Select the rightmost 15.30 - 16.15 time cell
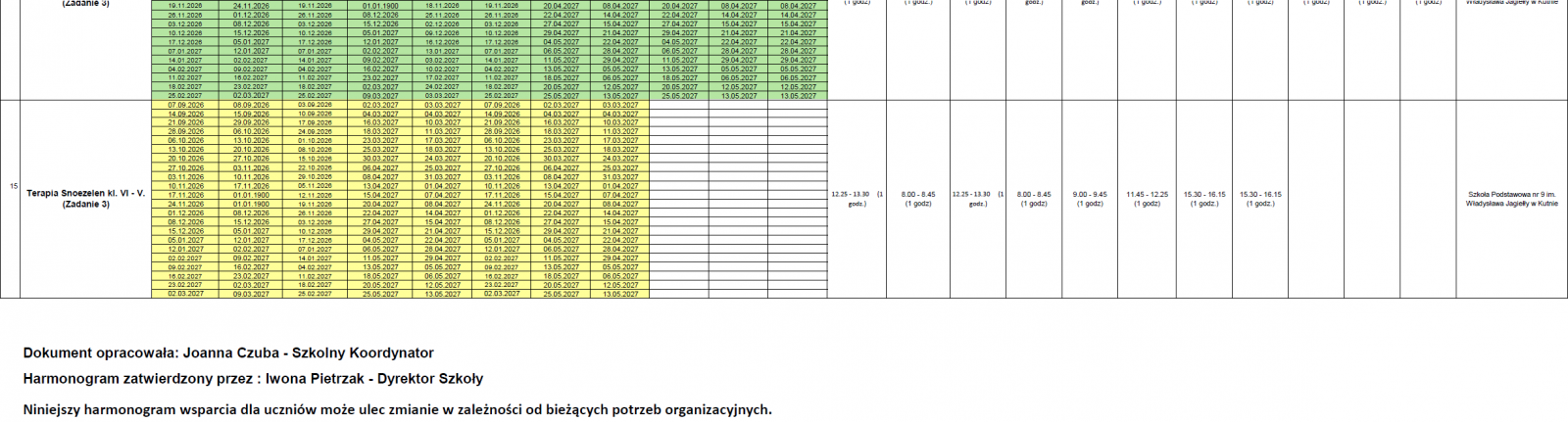 pos(1260,199)
